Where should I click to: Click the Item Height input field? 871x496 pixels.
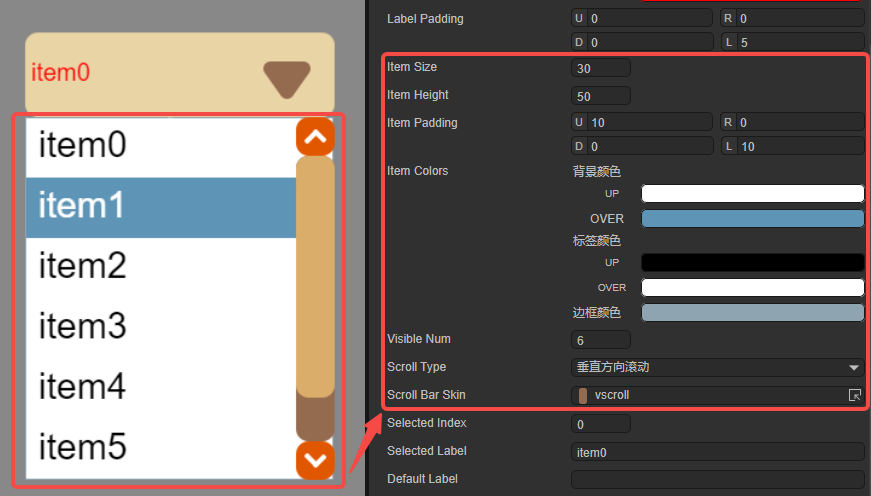(x=601, y=96)
